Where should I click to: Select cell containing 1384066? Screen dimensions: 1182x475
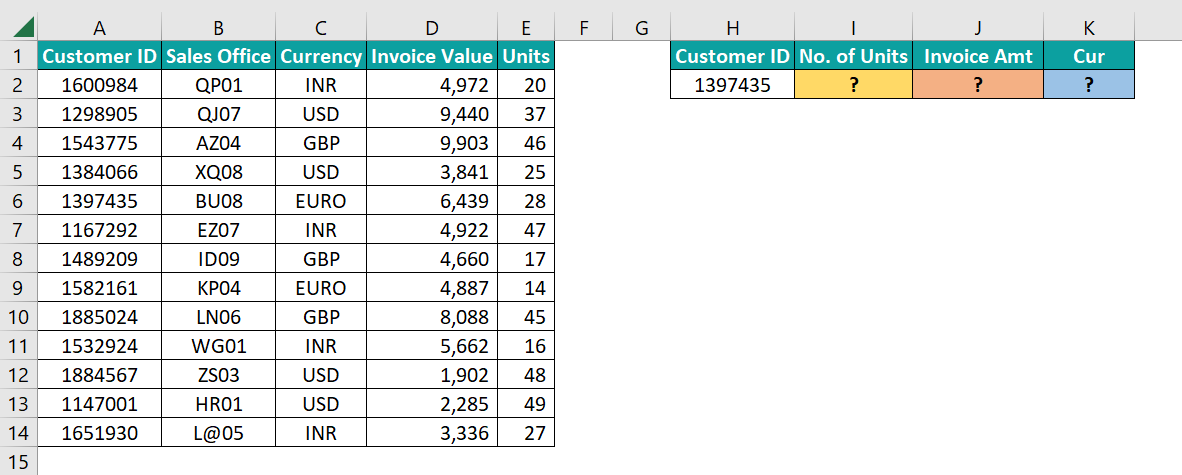click(x=99, y=172)
